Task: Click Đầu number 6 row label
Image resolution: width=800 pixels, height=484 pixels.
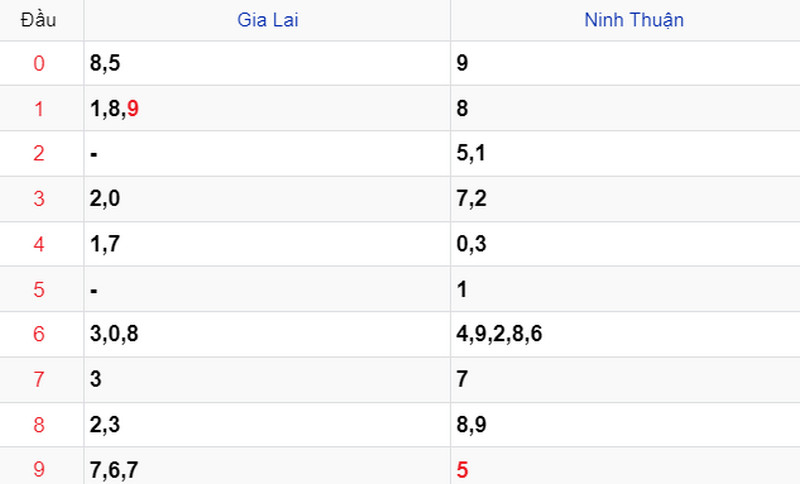Action: click(x=39, y=334)
